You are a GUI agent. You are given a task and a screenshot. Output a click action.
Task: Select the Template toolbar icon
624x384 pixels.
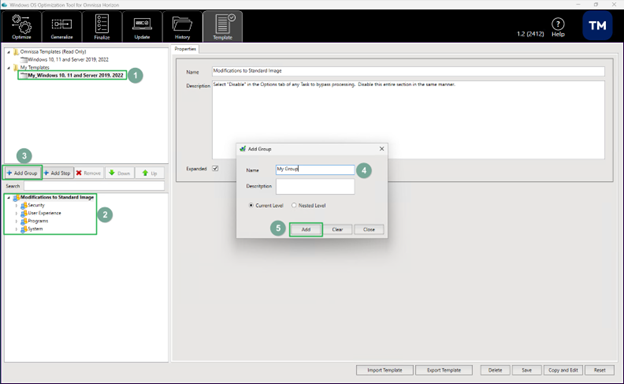(222, 26)
